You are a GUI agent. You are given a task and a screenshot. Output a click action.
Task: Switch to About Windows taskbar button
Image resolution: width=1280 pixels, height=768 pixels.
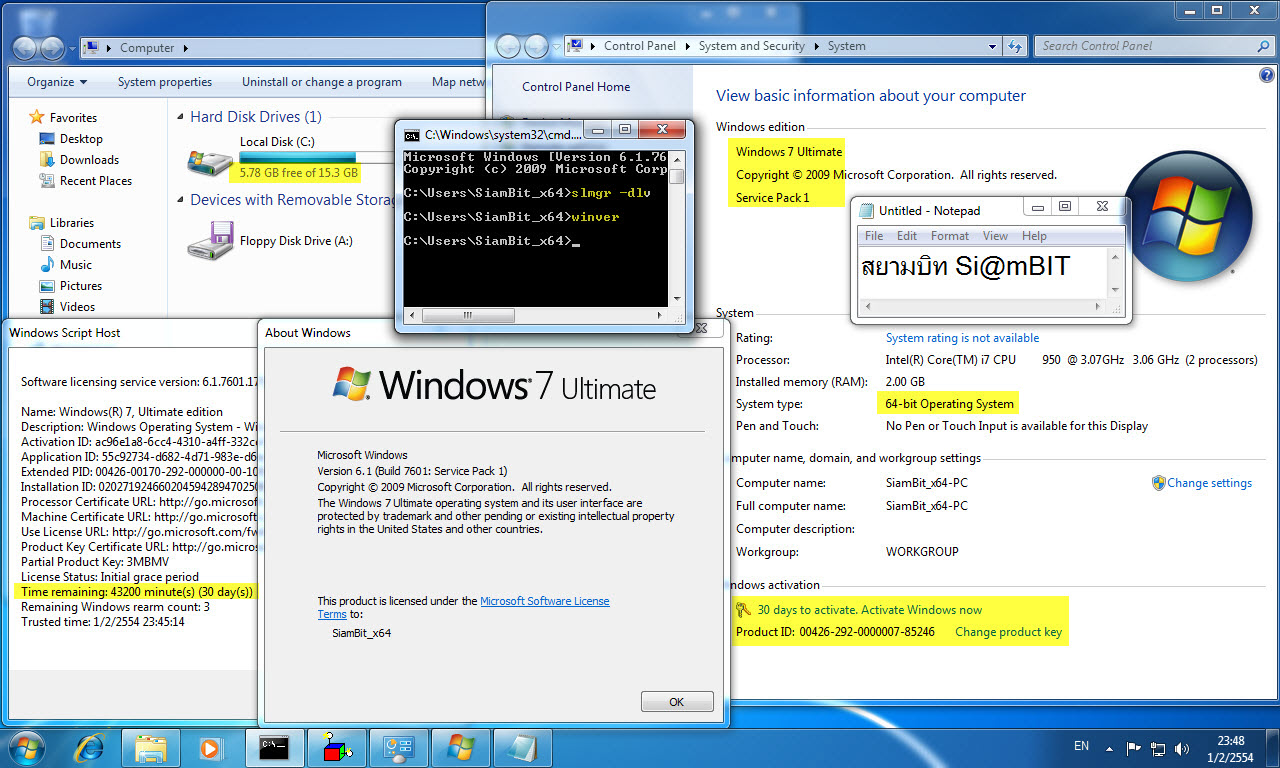pyautogui.click(x=461, y=747)
